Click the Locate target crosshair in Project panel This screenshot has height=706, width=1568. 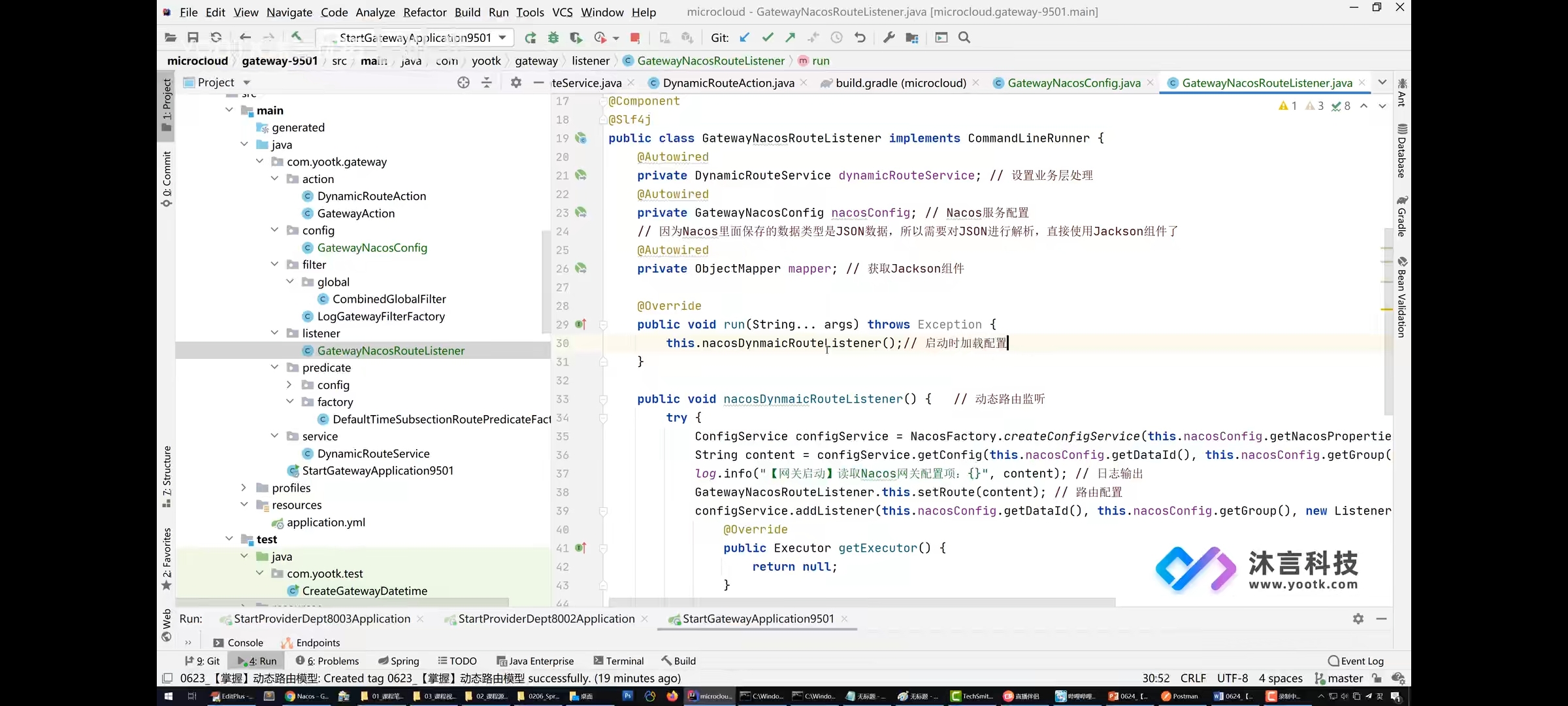tap(464, 82)
